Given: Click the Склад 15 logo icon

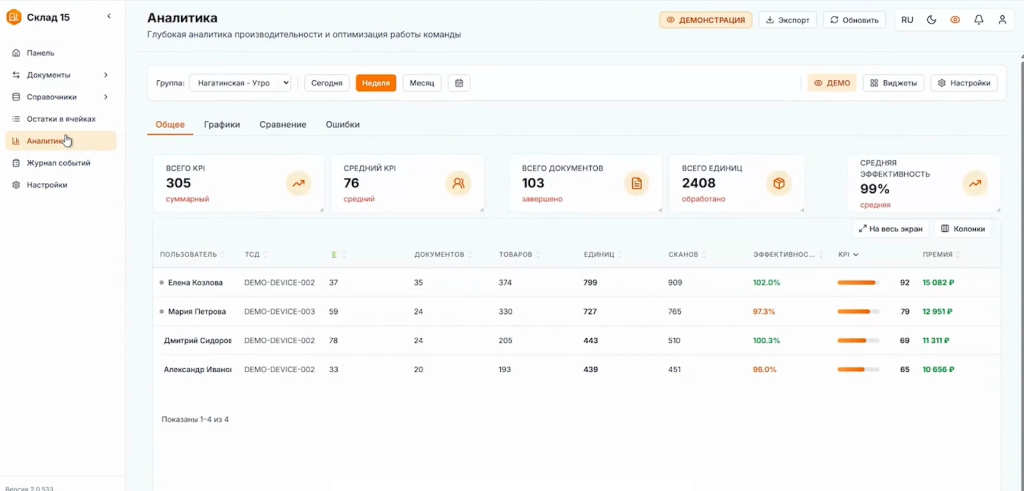Looking at the screenshot, I should point(14,17).
